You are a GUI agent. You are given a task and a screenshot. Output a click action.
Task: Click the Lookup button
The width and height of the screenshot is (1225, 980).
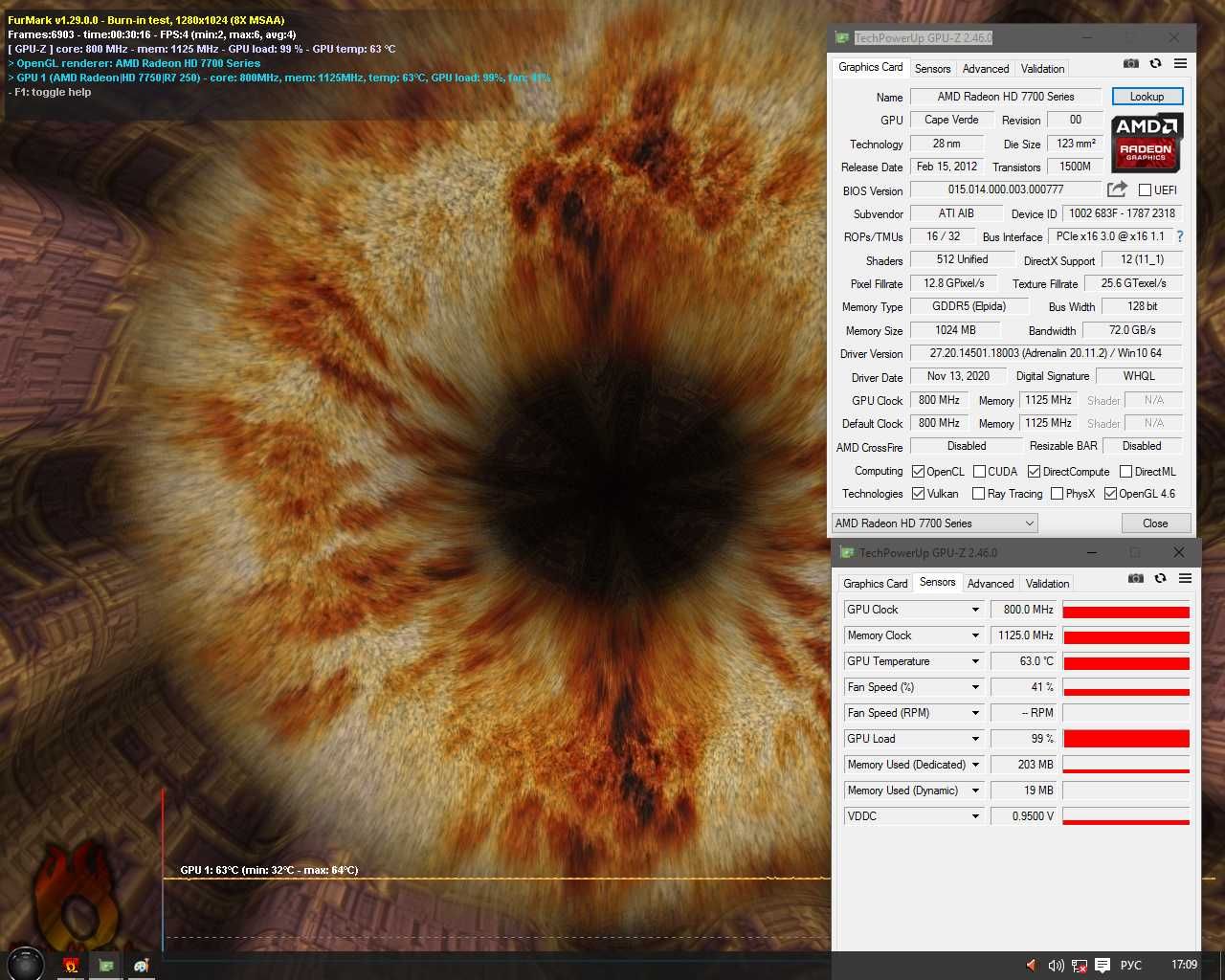1147,97
